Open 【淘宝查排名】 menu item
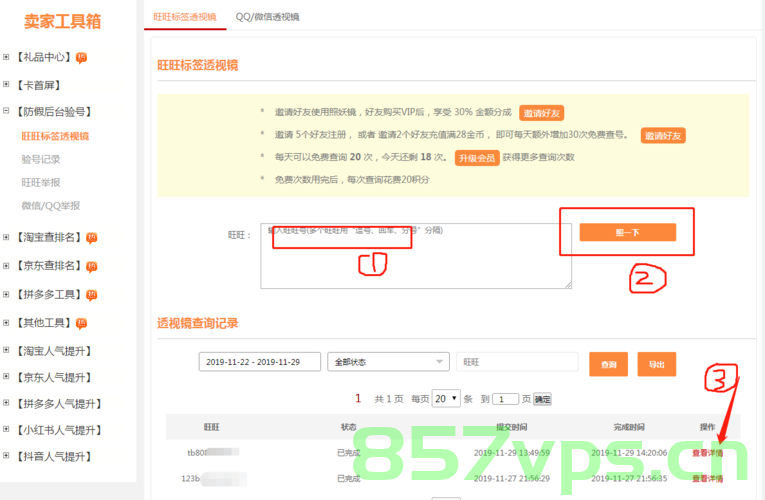The height and width of the screenshot is (500, 765). point(49,237)
